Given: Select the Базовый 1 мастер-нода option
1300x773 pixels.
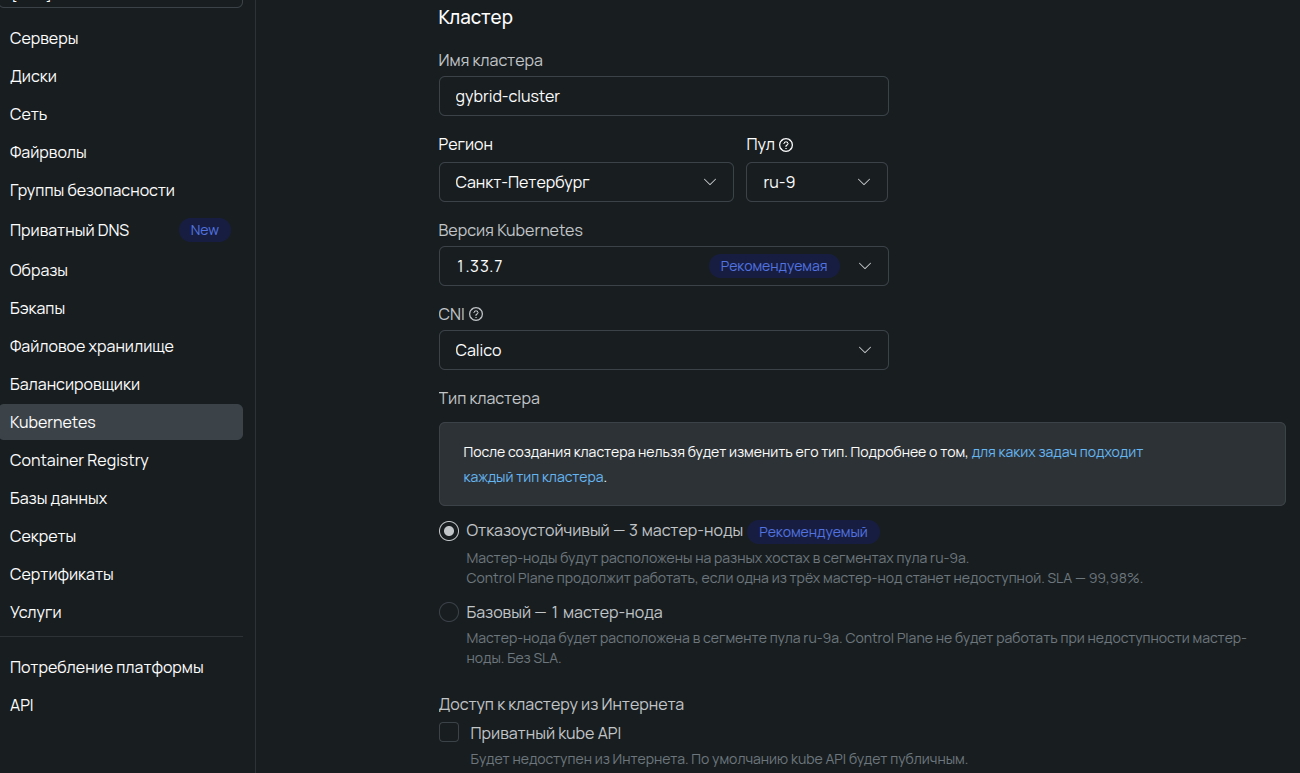Looking at the screenshot, I should (449, 612).
